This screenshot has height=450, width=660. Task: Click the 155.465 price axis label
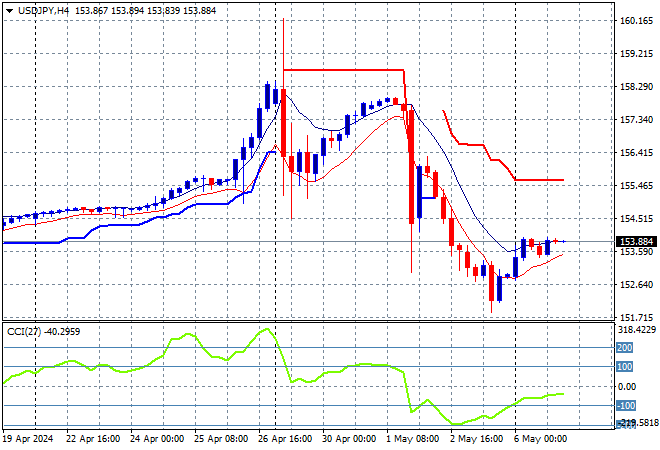(637, 186)
